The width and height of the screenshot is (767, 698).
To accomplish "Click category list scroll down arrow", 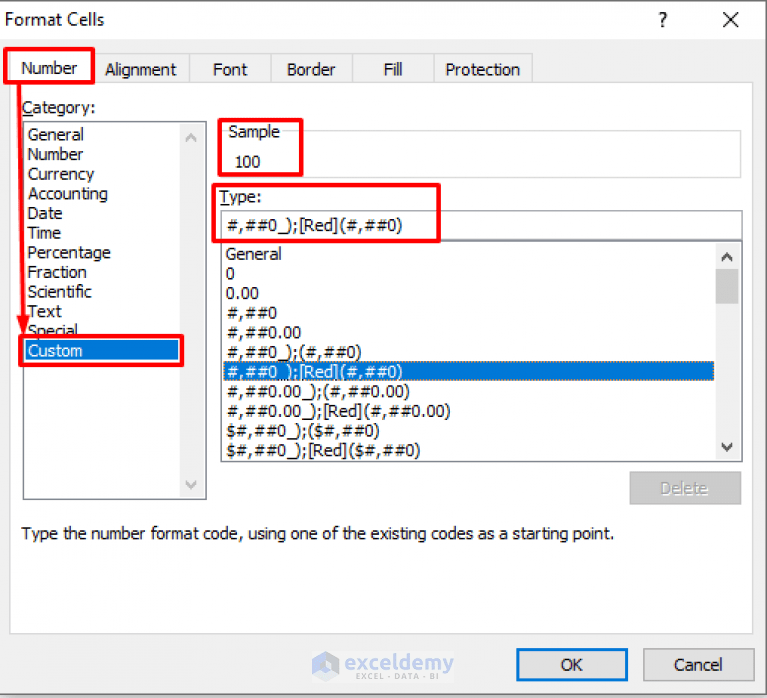I will pyautogui.click(x=191, y=485).
